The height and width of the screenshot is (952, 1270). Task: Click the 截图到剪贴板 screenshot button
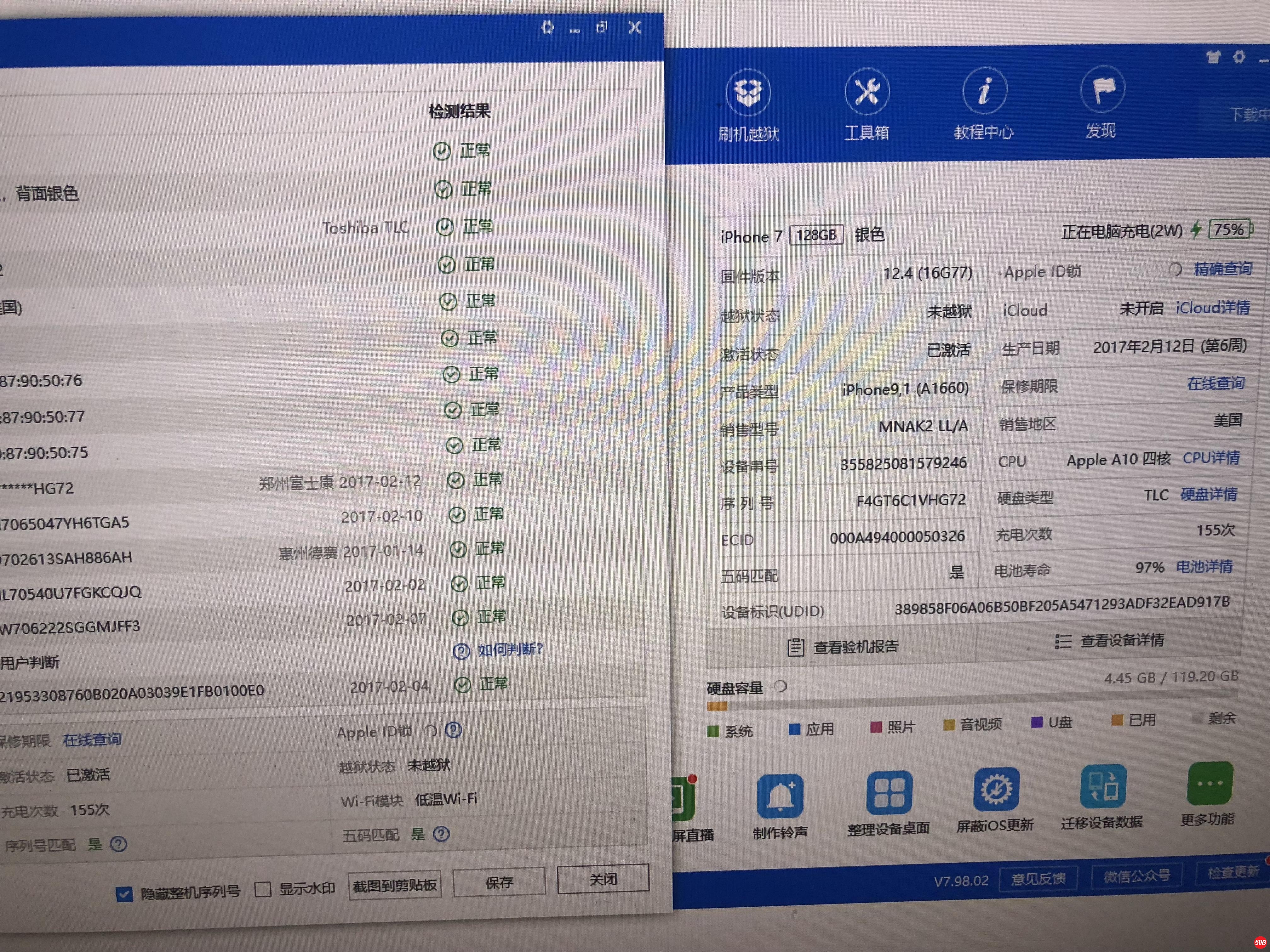pyautogui.click(x=394, y=886)
